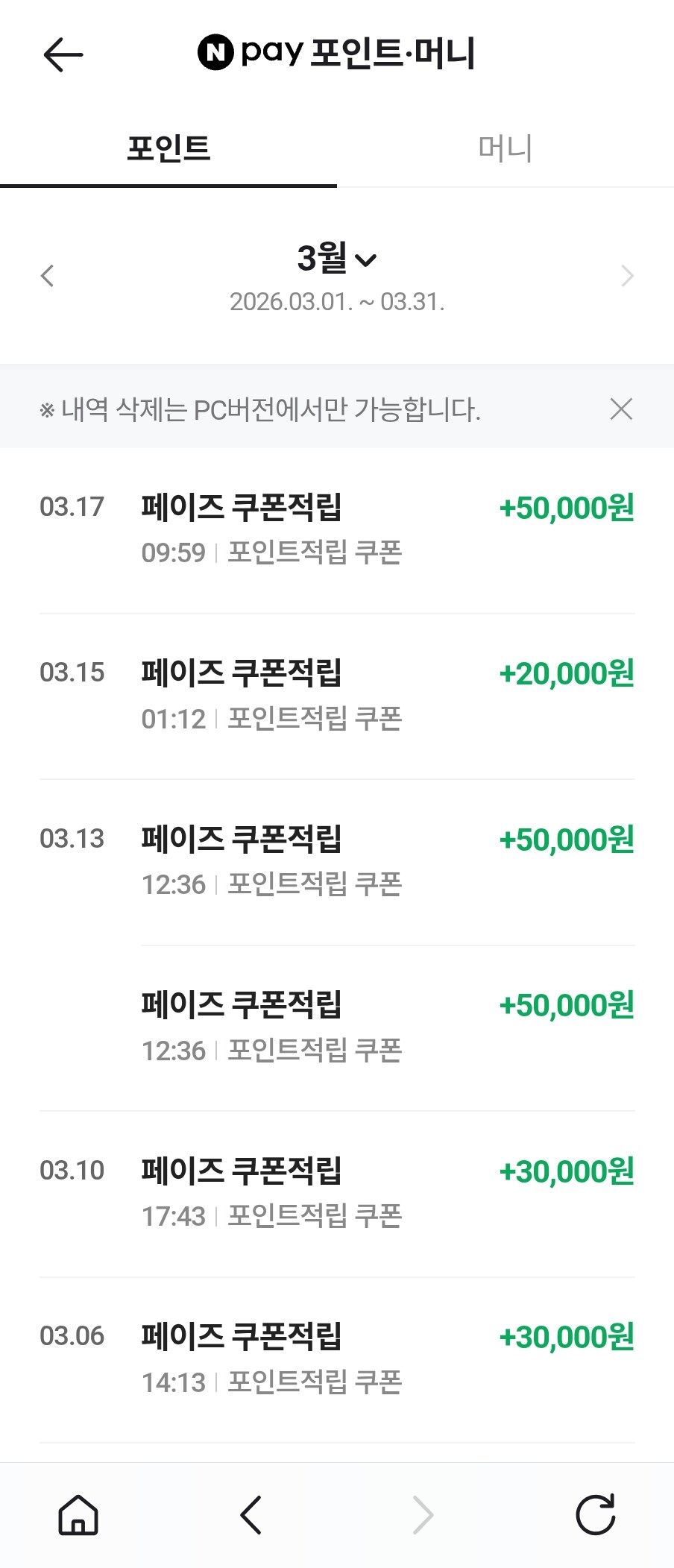Image resolution: width=674 pixels, height=1568 pixels.
Task: Navigate back with bottom bar chevron
Action: coord(251,1515)
